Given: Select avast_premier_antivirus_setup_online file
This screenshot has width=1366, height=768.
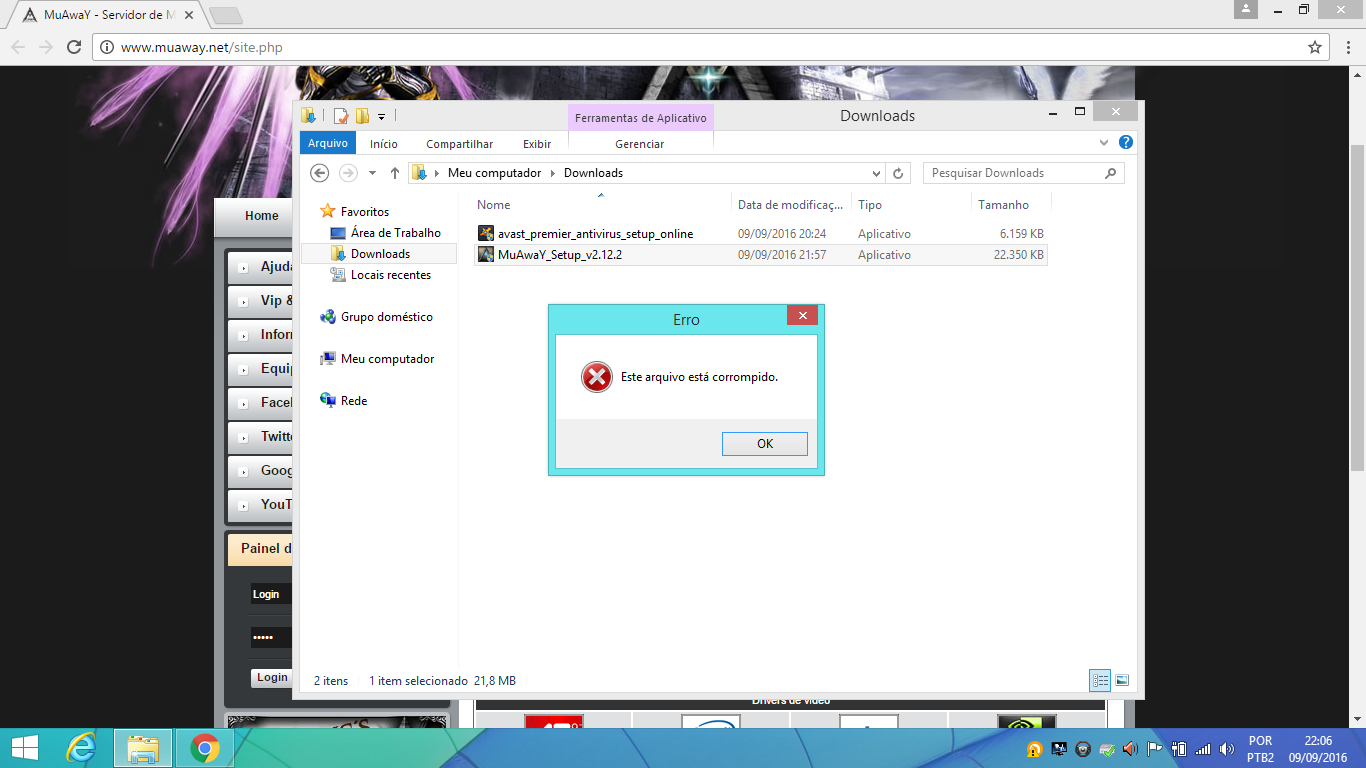Looking at the screenshot, I should click(x=595, y=234).
